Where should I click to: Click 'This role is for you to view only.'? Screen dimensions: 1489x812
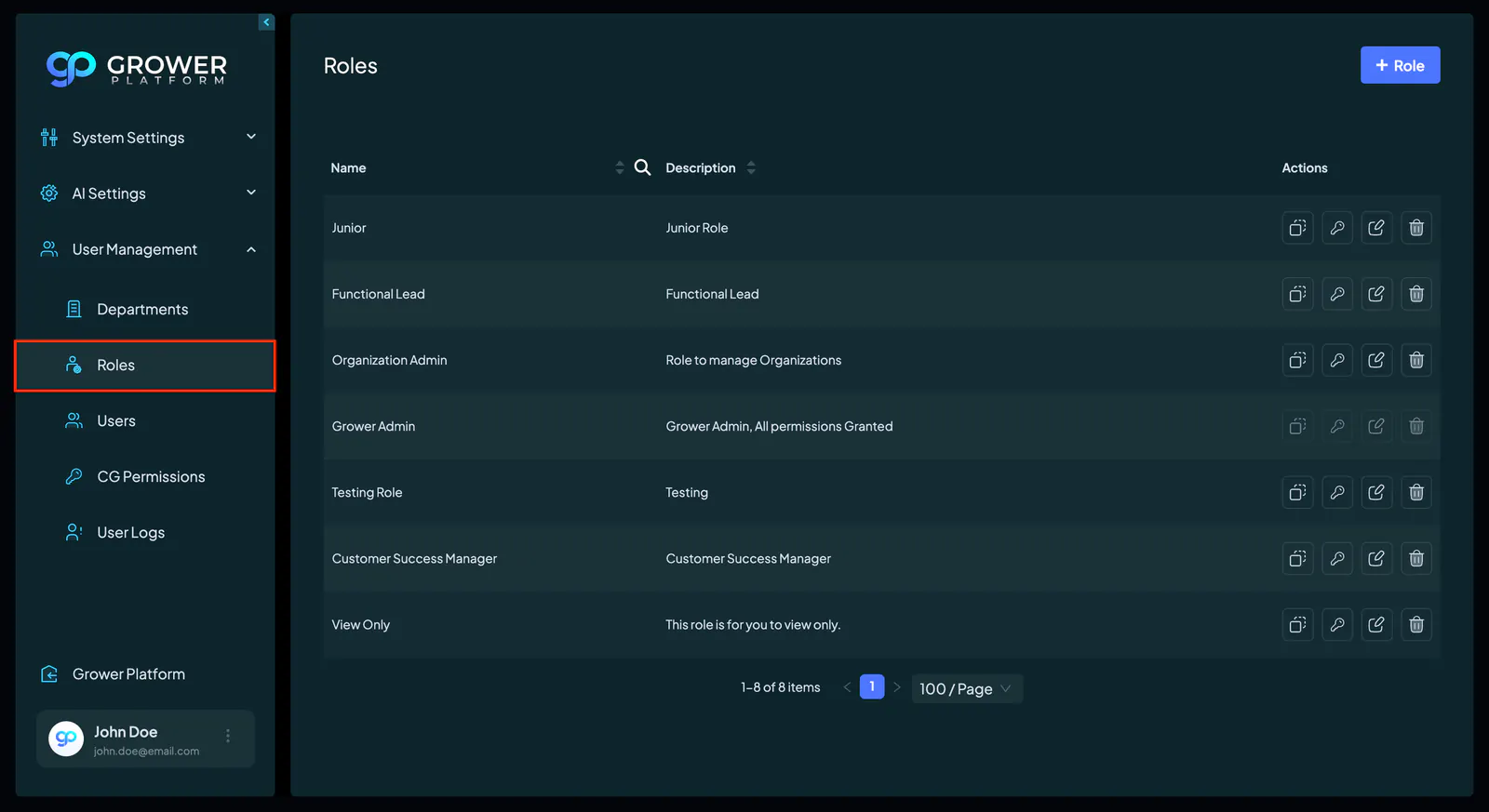coord(753,624)
